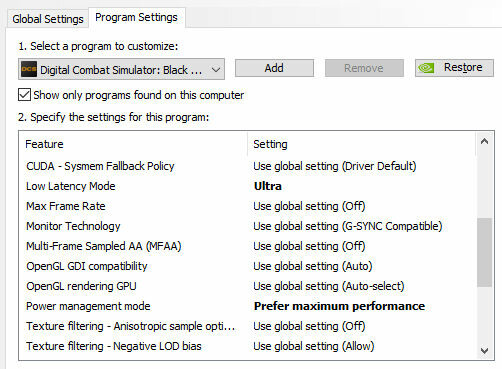Click the NVIDIA logo on Restore button
Viewport: 502px width, 369px height.
[426, 68]
